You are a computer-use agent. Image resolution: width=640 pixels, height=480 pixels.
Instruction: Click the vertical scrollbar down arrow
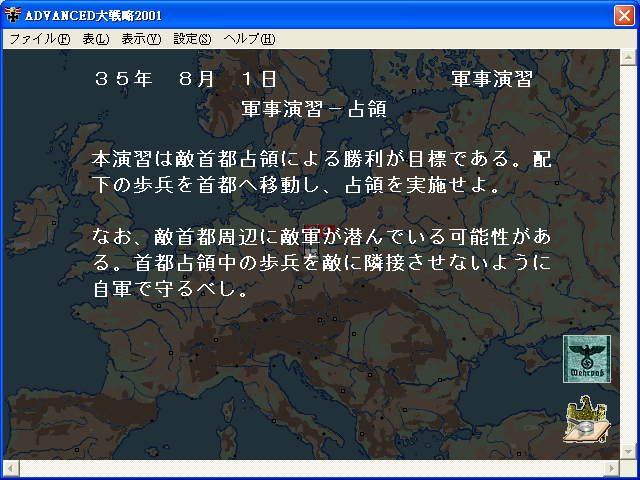(628, 452)
